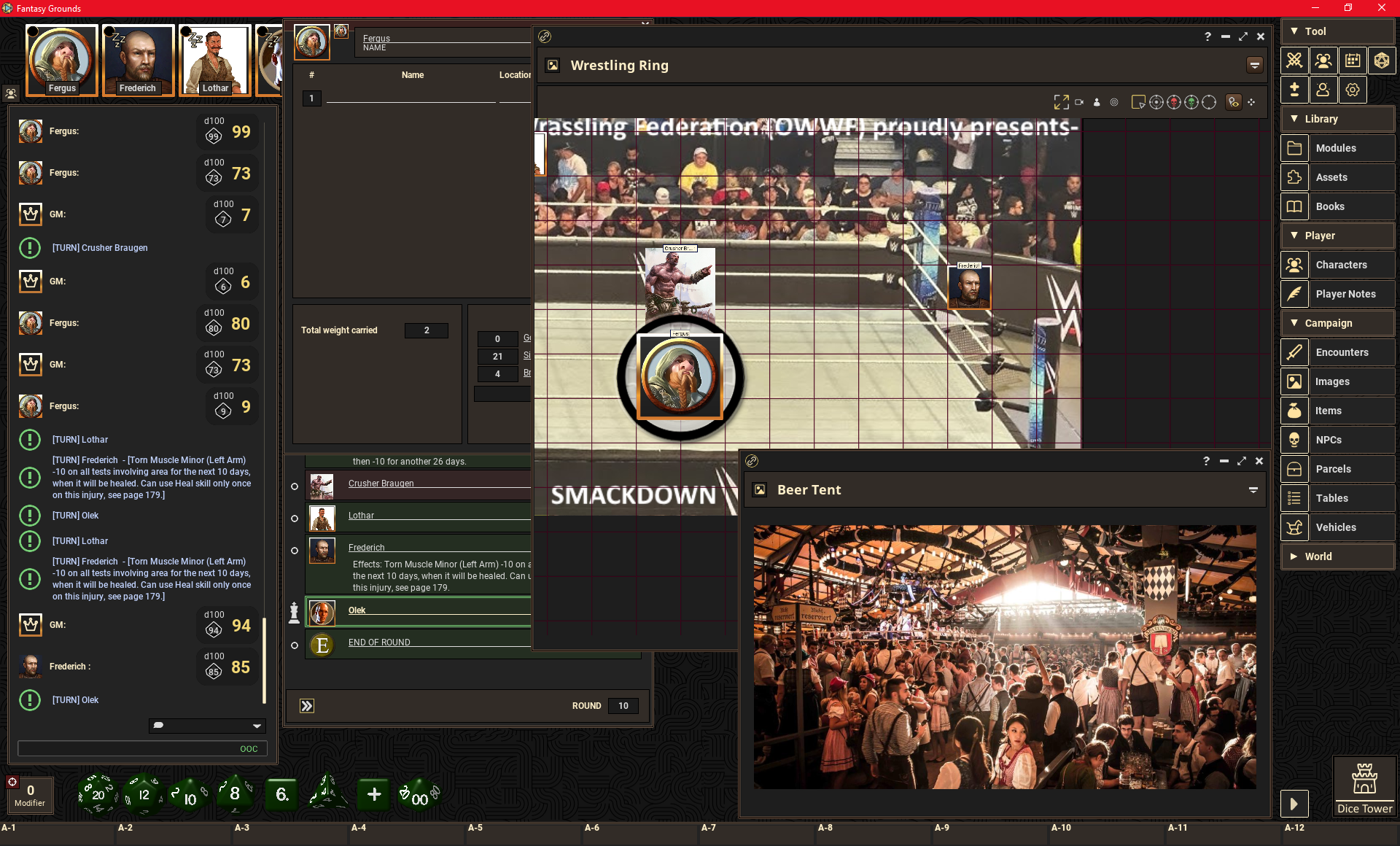Open the Dice Tower

1364,786
